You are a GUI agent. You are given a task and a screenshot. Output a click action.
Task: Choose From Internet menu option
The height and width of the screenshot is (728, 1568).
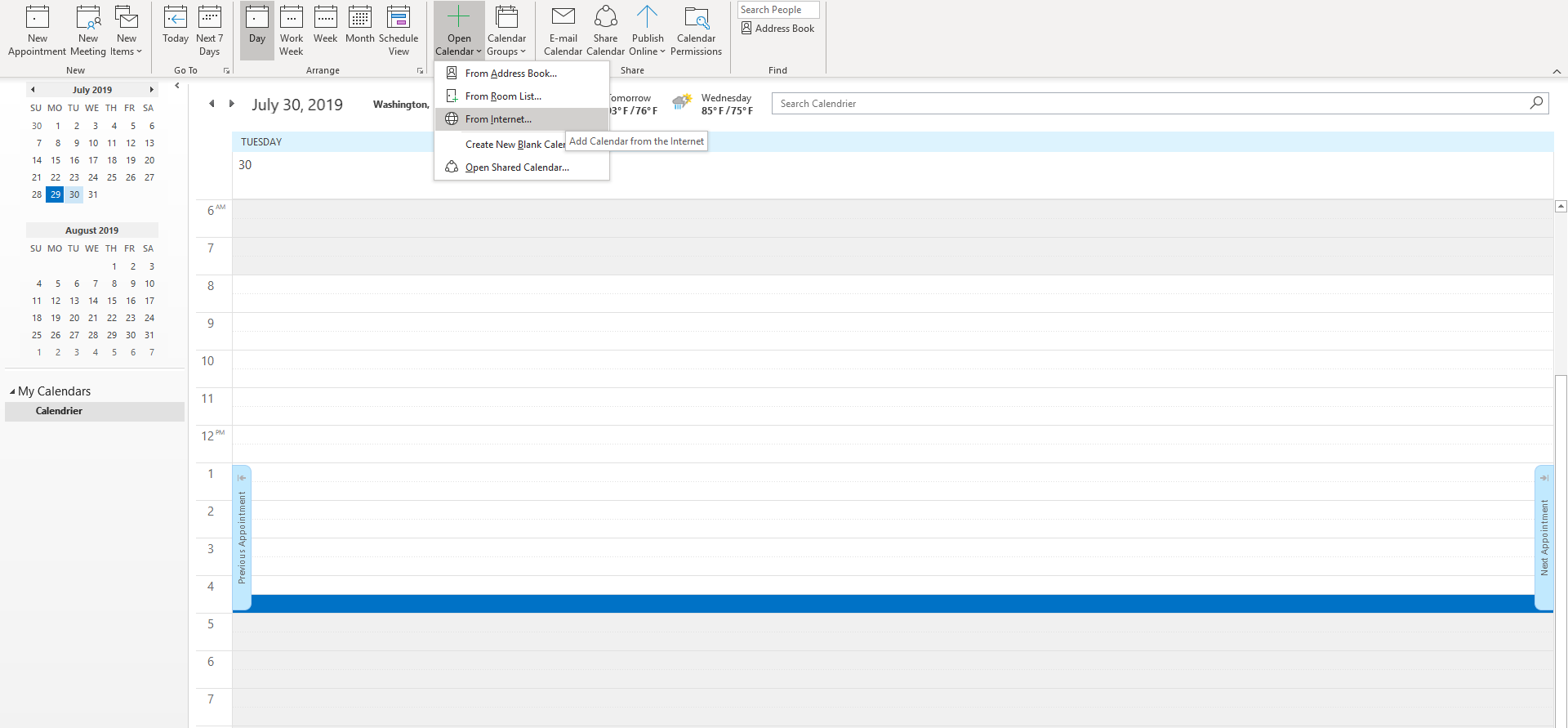(x=498, y=119)
